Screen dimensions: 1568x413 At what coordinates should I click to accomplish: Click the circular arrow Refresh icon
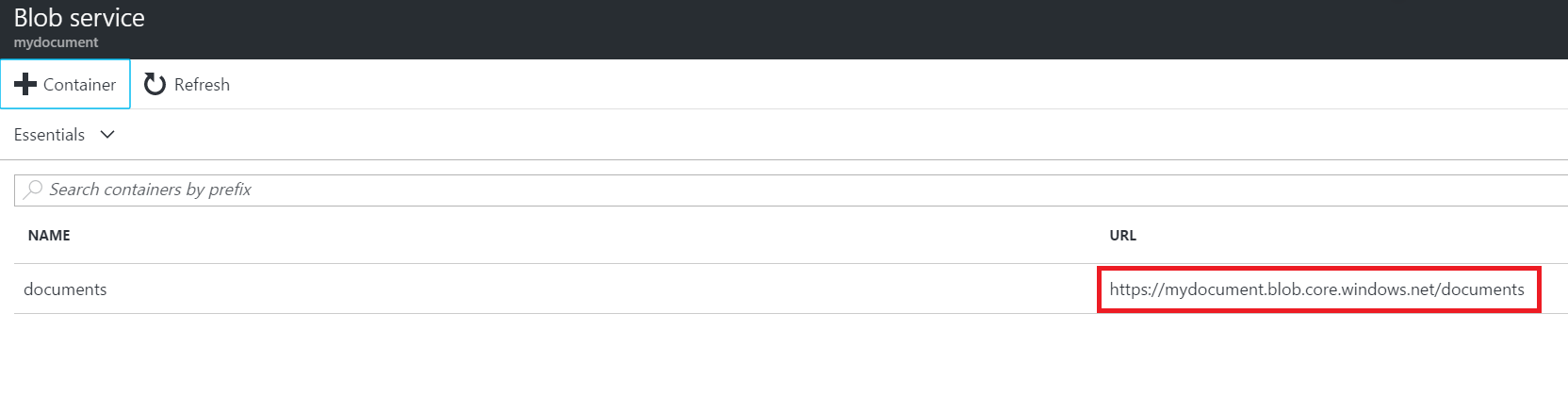coord(155,84)
